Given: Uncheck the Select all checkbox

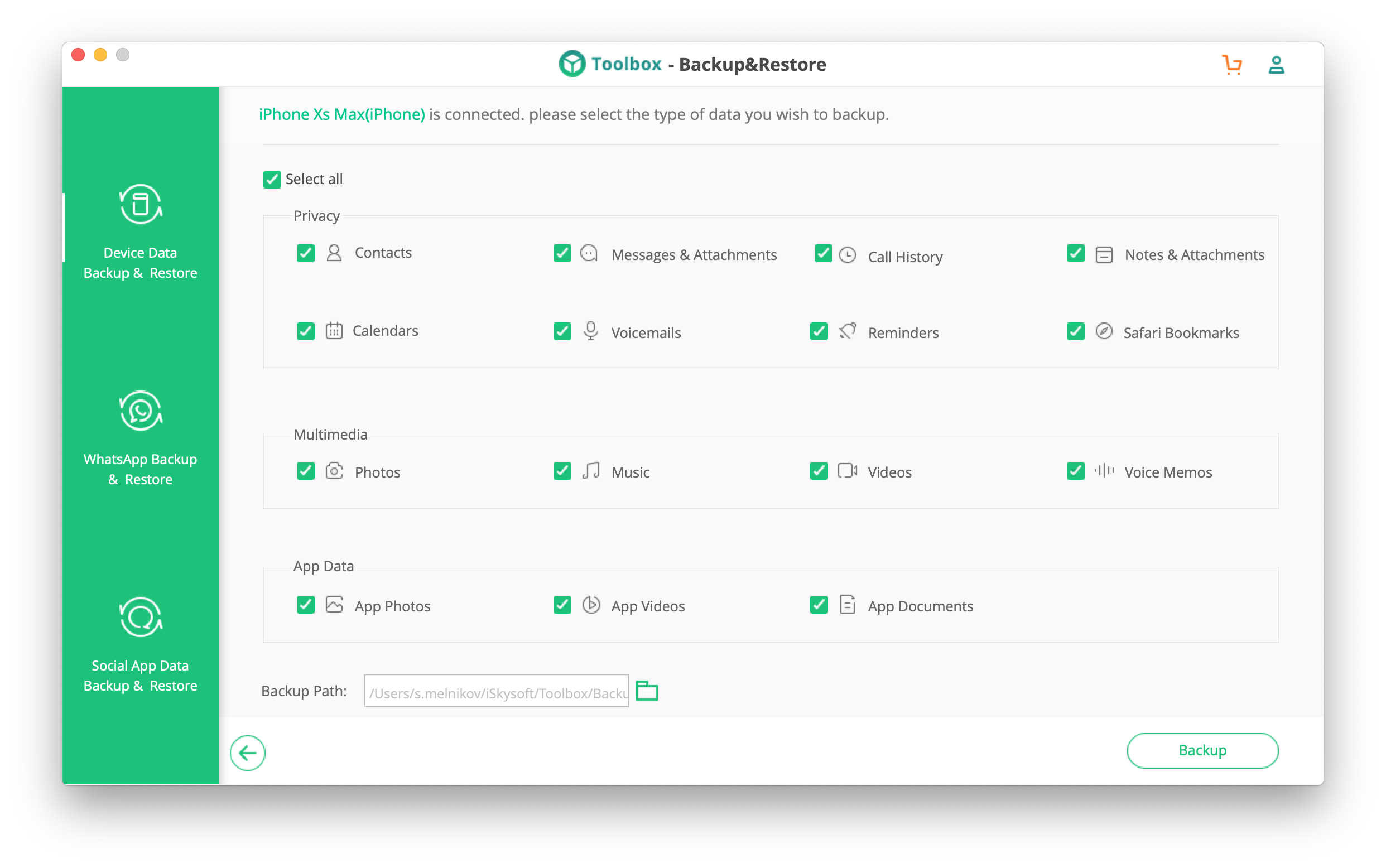Looking at the screenshot, I should 272,180.
